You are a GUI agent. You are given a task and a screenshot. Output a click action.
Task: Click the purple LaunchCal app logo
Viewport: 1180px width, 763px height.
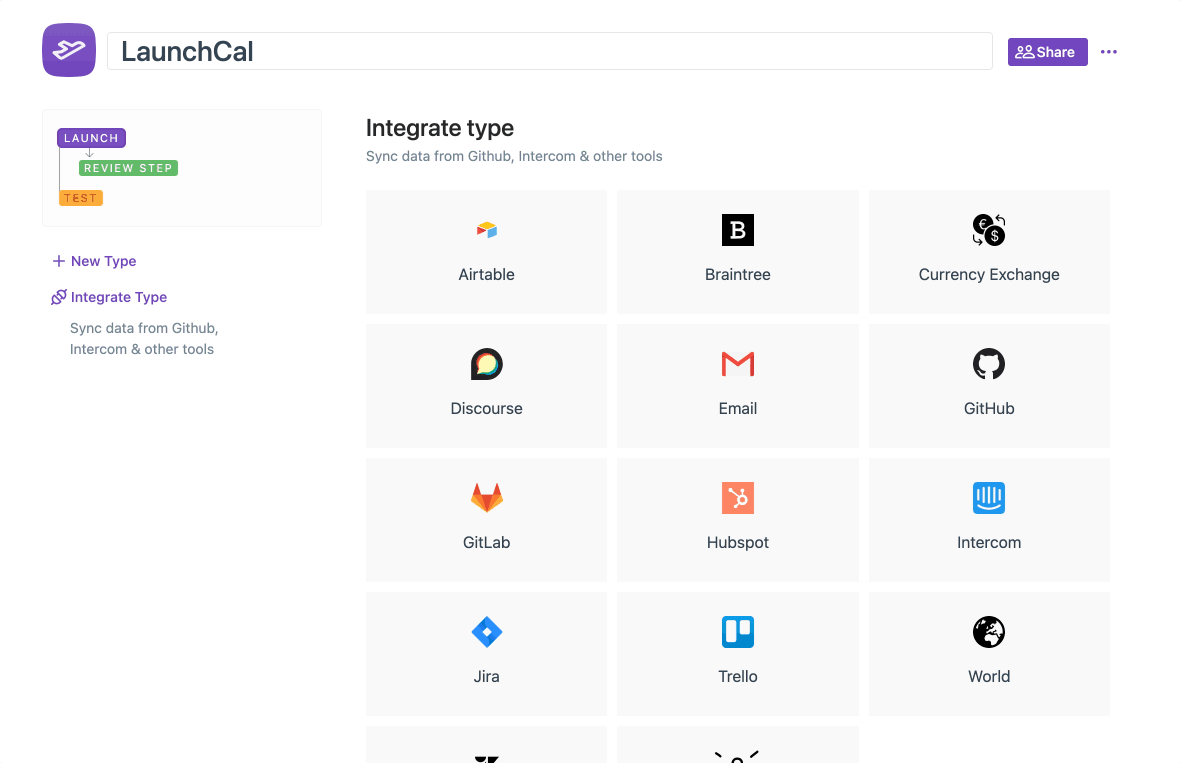68,50
